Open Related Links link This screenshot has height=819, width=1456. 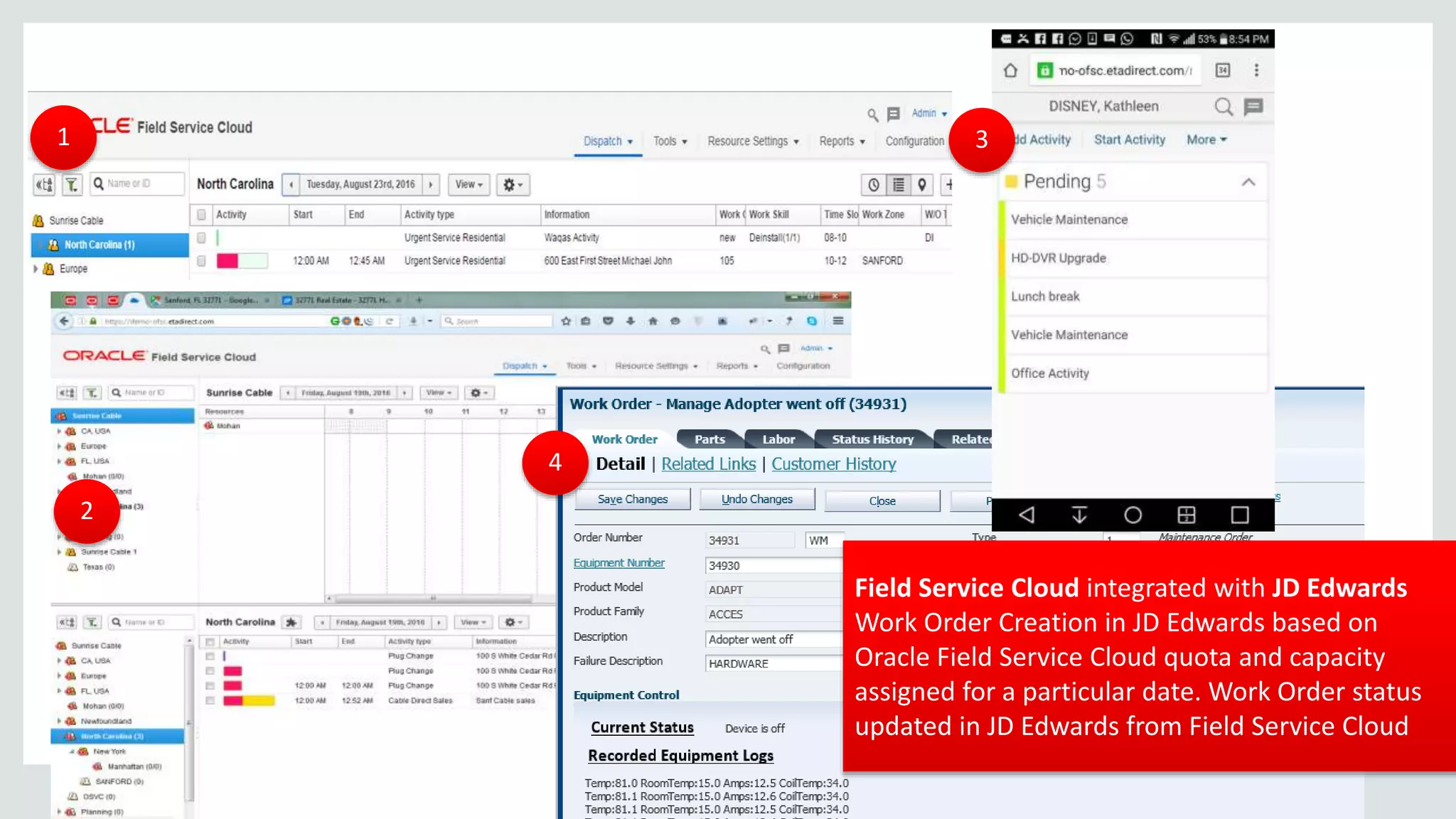click(x=708, y=464)
